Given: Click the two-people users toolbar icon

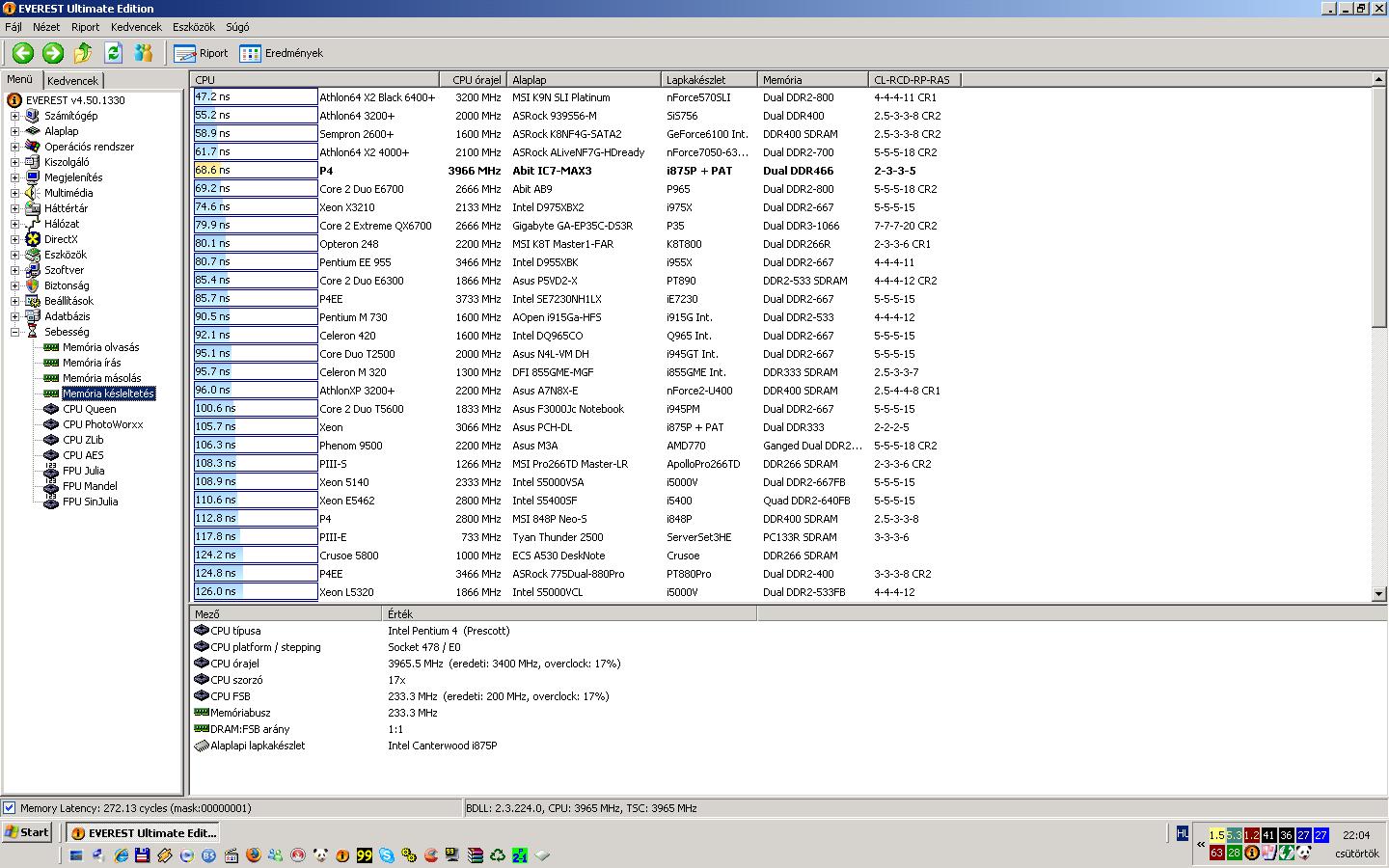Looking at the screenshot, I should (144, 53).
